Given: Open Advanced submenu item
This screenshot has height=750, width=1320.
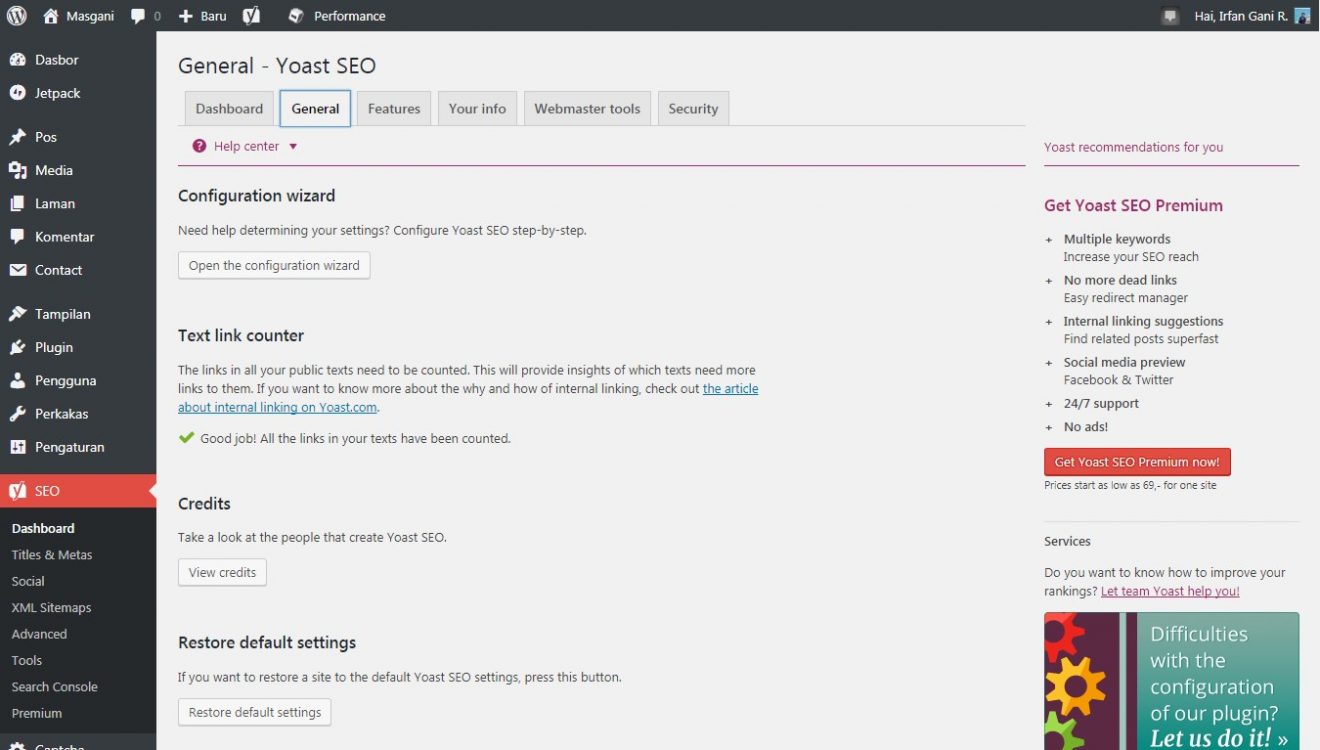Looking at the screenshot, I should pos(39,634).
